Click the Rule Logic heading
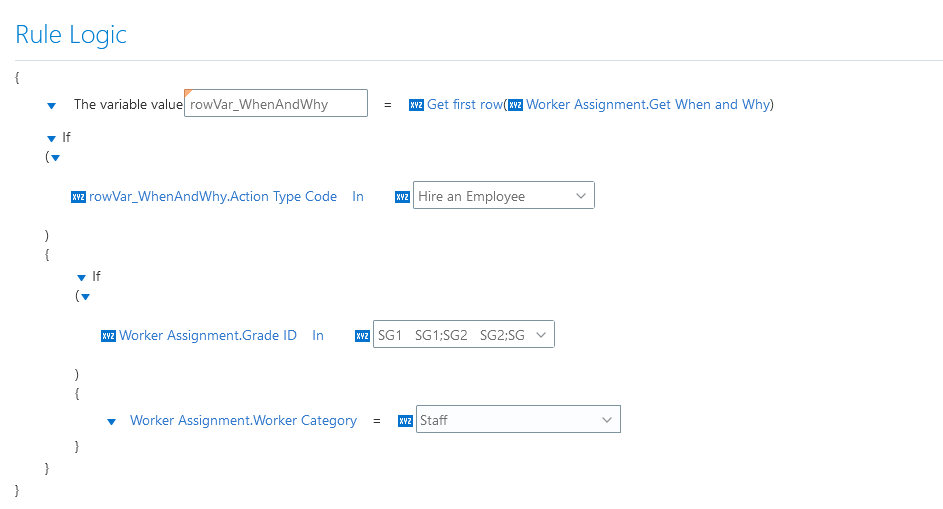The width and height of the screenshot is (943, 509). point(71,35)
